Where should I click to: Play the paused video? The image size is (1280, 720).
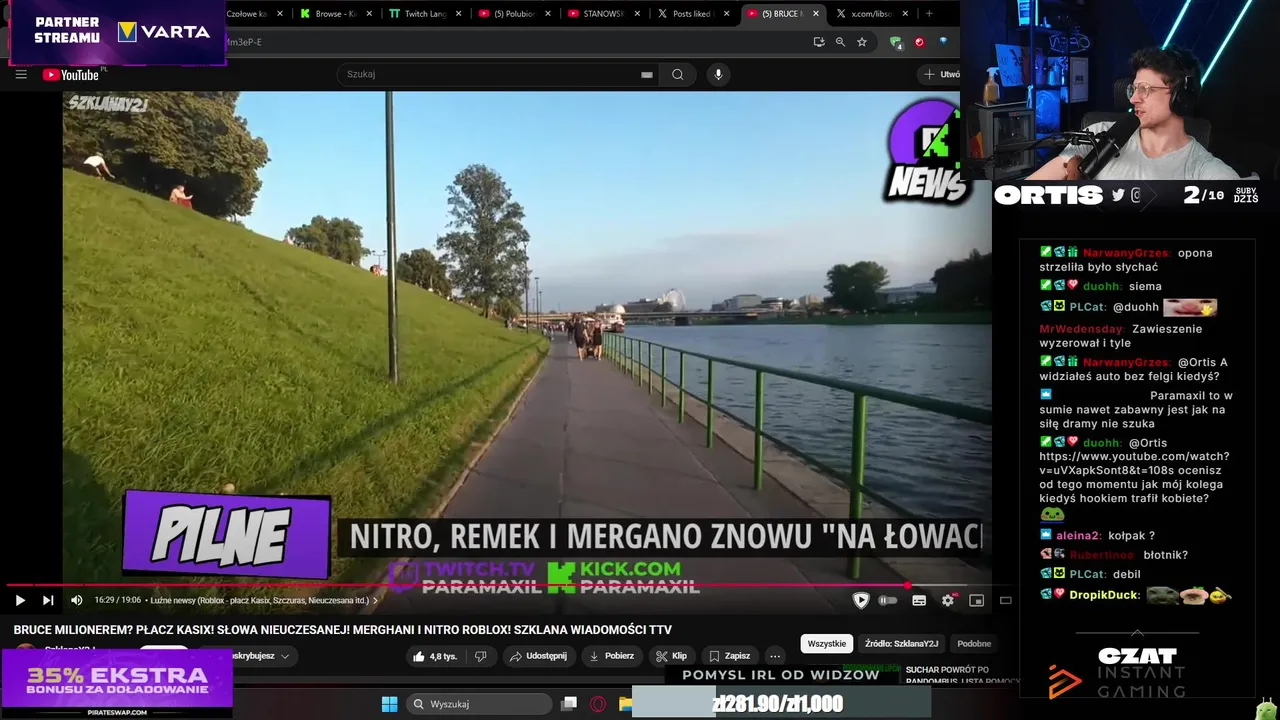[19, 600]
